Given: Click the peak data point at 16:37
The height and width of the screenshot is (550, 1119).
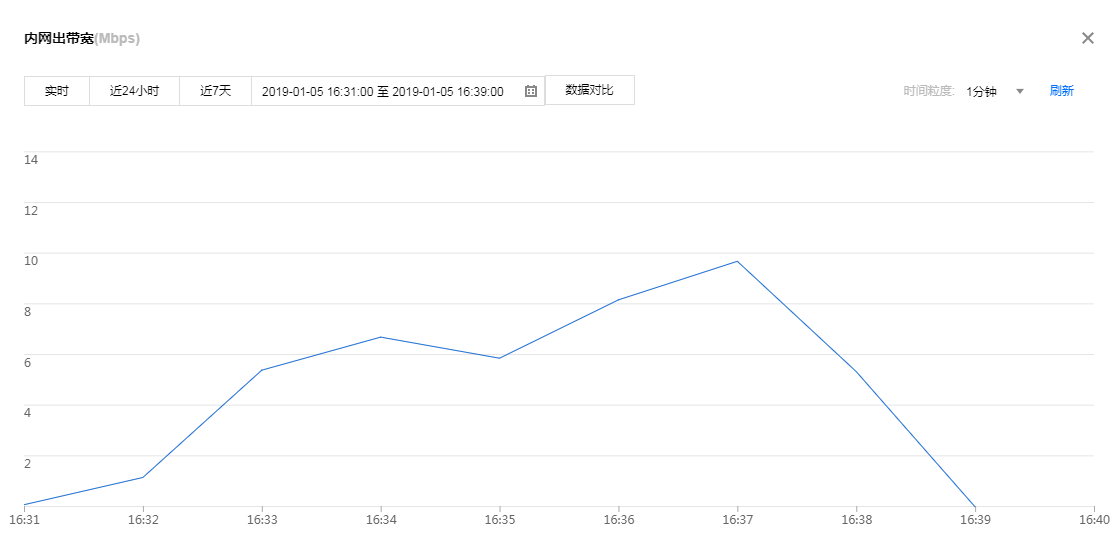Looking at the screenshot, I should click(737, 261).
